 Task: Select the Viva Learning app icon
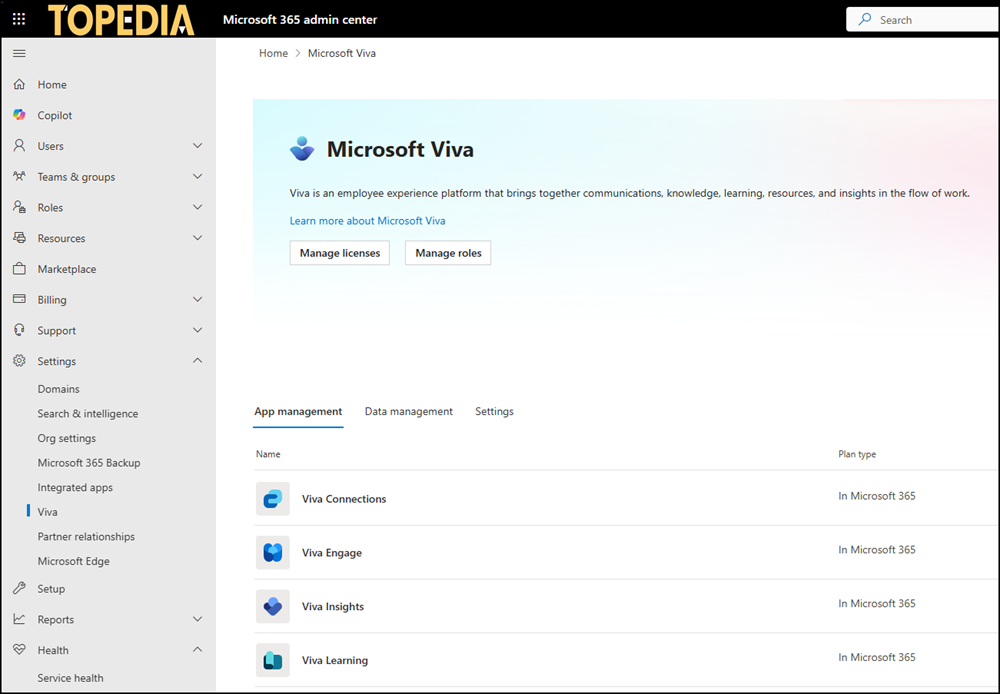273,659
